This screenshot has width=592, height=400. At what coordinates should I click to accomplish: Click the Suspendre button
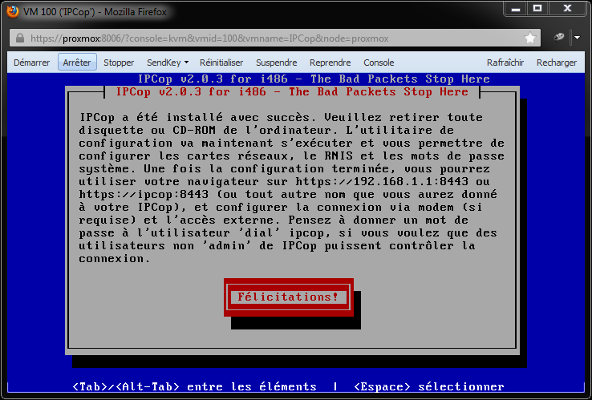pos(276,63)
